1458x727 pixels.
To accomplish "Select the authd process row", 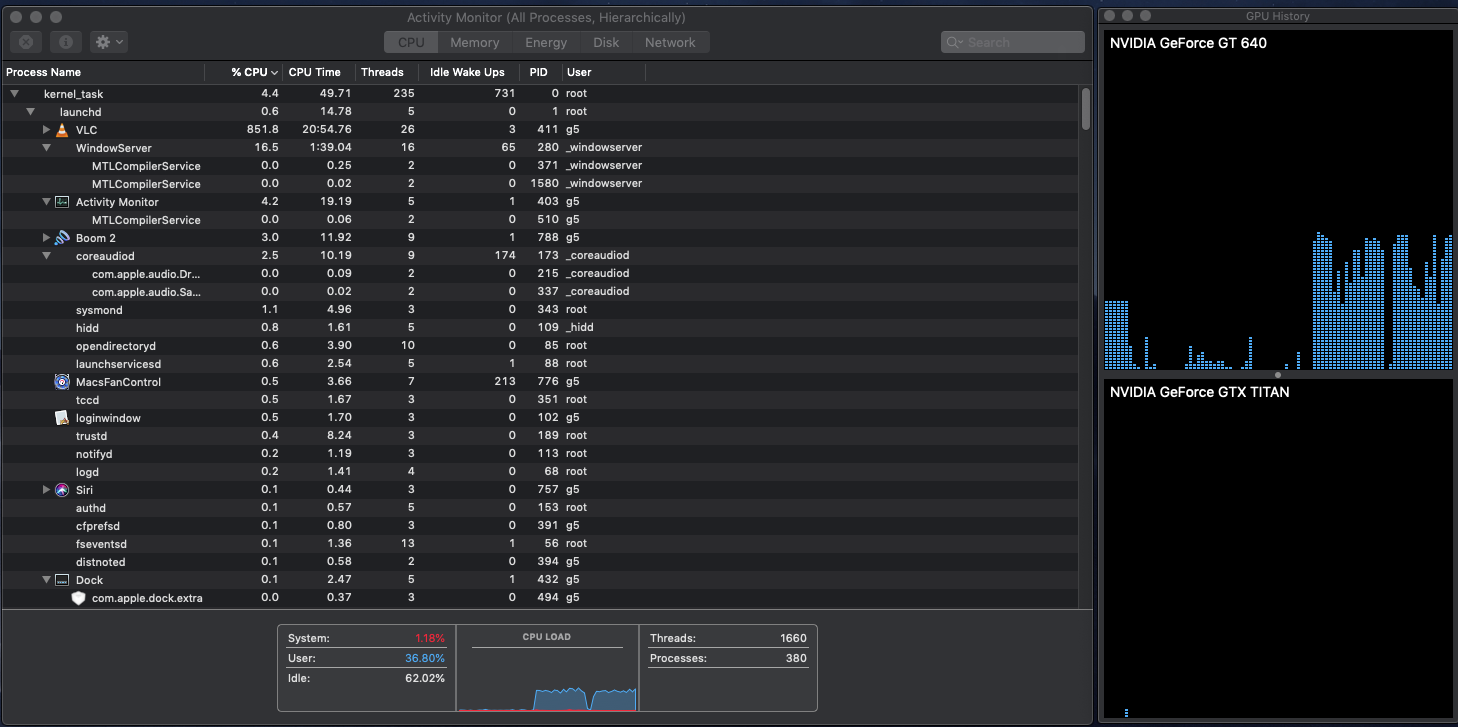I will [x=540, y=508].
